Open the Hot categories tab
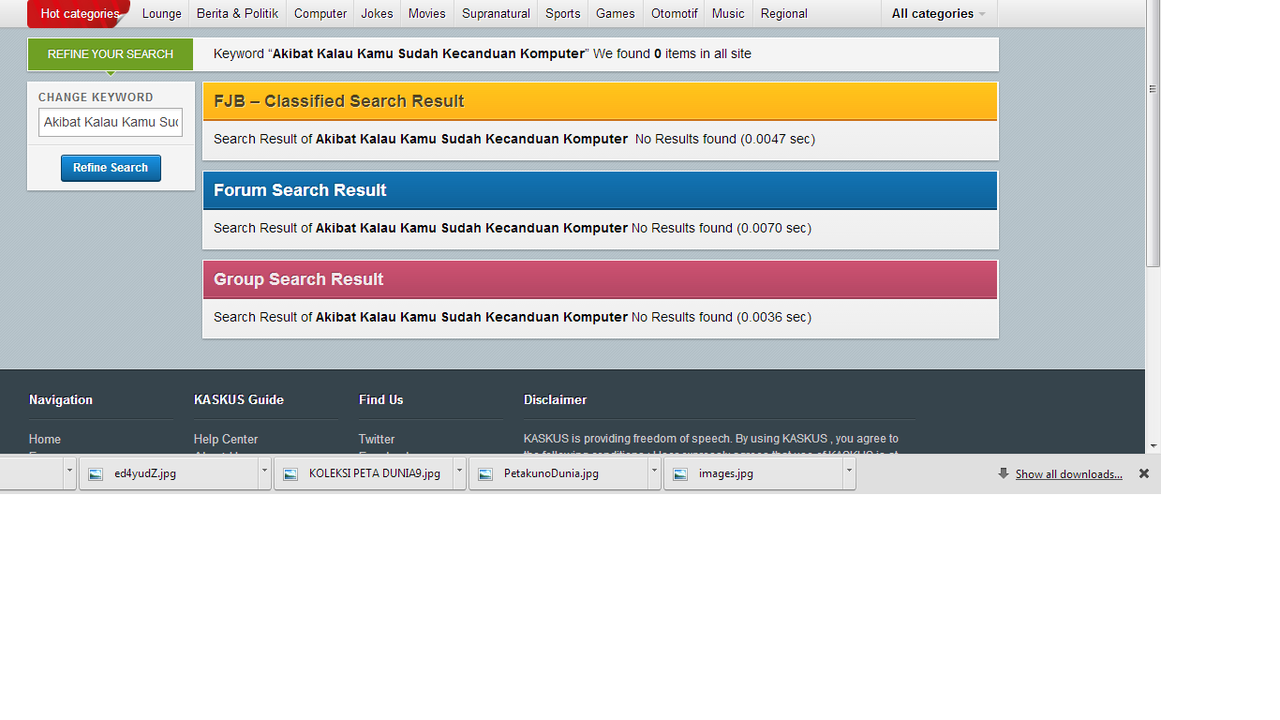 click(x=79, y=13)
